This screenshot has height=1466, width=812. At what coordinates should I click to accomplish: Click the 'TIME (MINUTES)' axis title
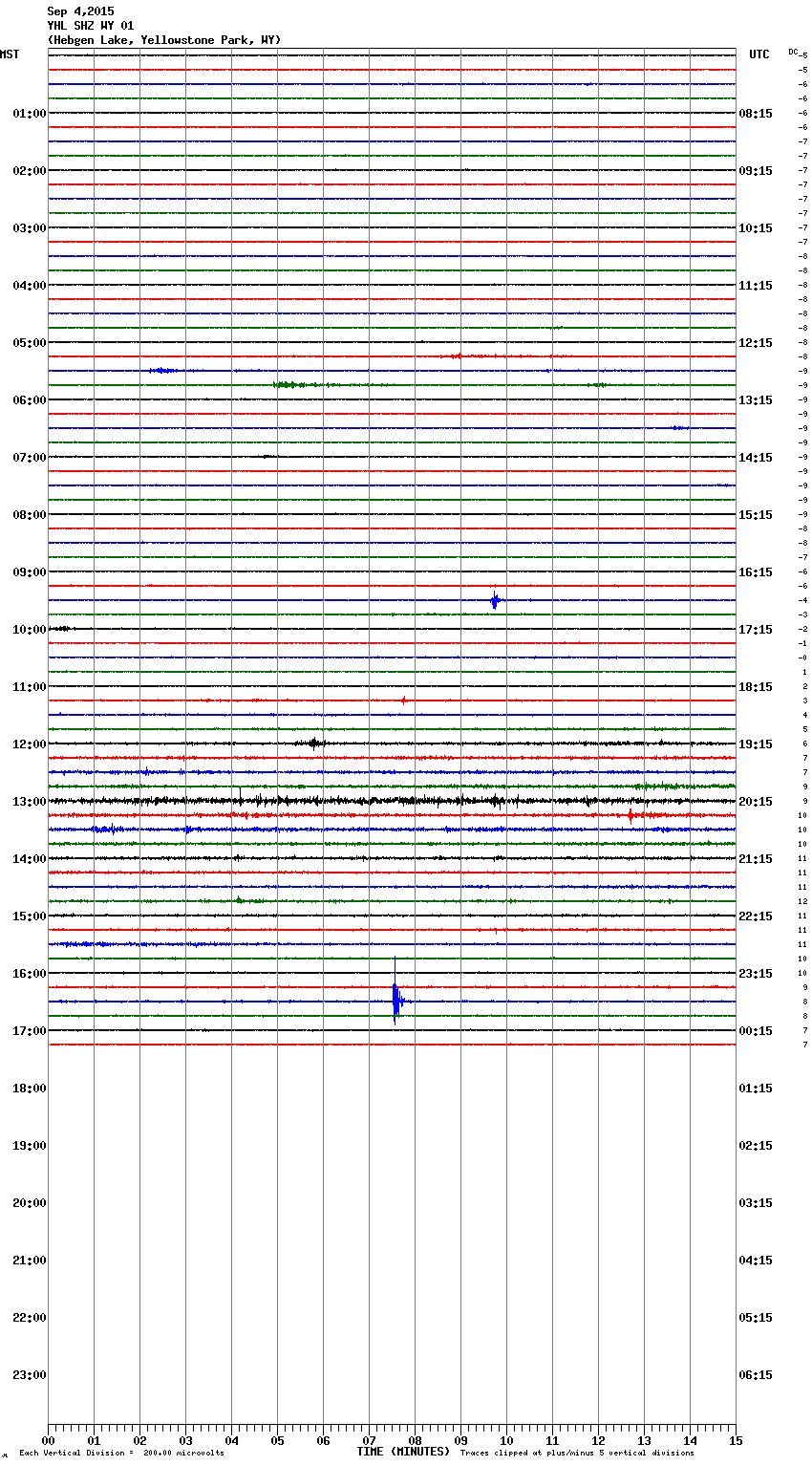pyautogui.click(x=403, y=1452)
